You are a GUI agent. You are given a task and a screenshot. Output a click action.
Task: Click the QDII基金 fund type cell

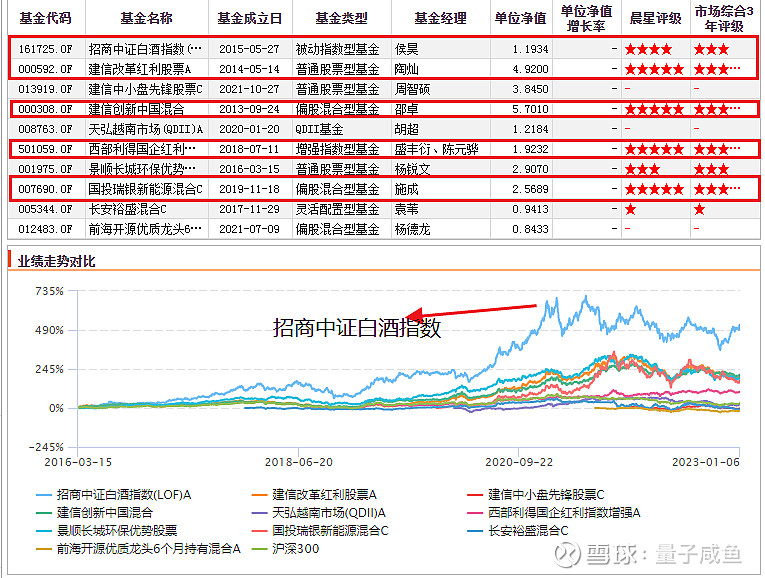[x=319, y=129]
